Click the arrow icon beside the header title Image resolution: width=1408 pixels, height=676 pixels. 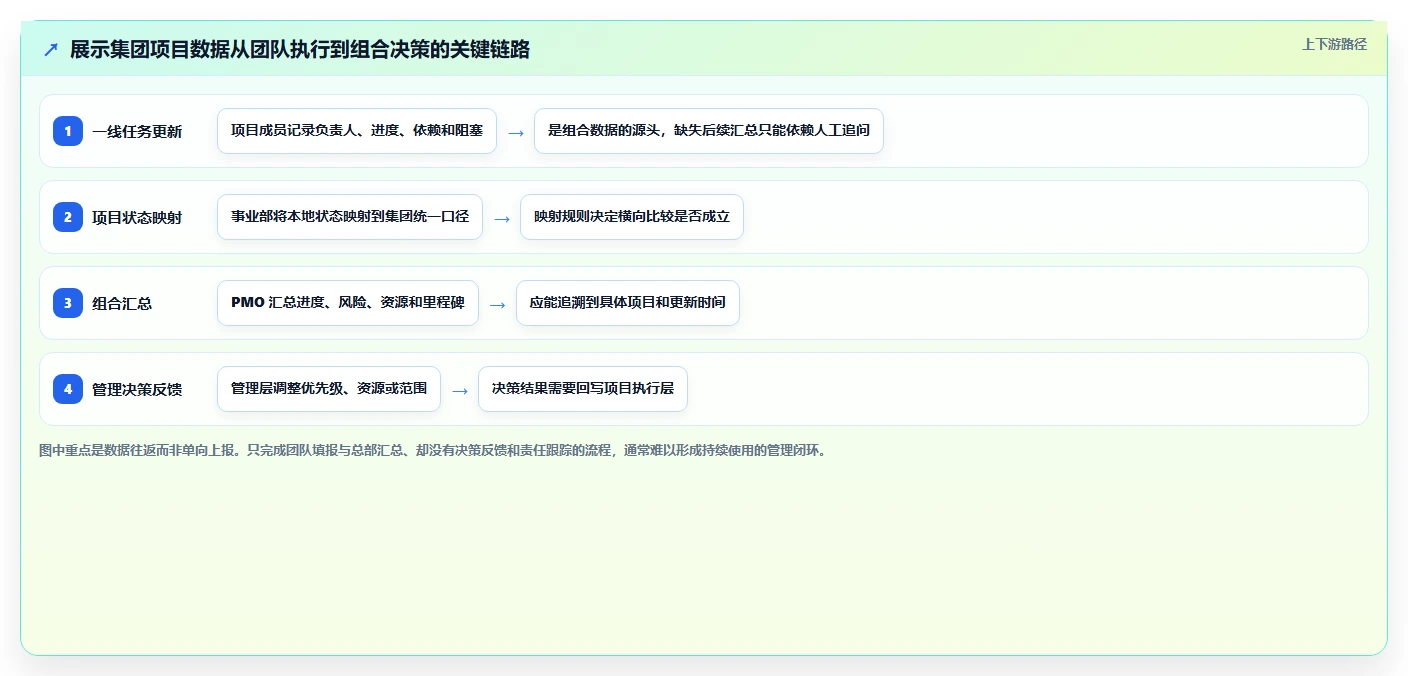(x=51, y=50)
